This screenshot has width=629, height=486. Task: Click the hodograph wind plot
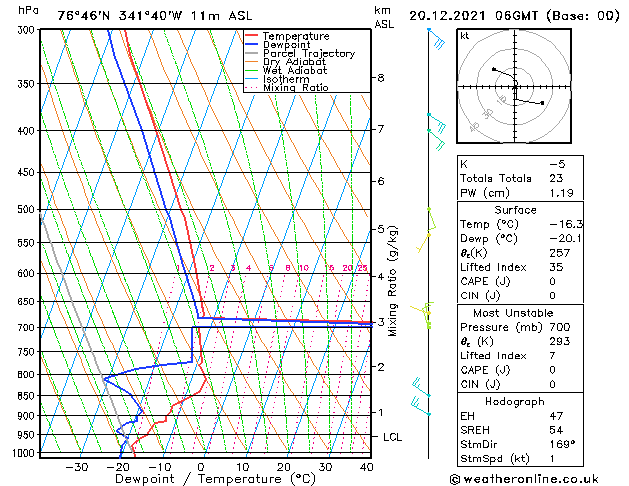pos(514,86)
